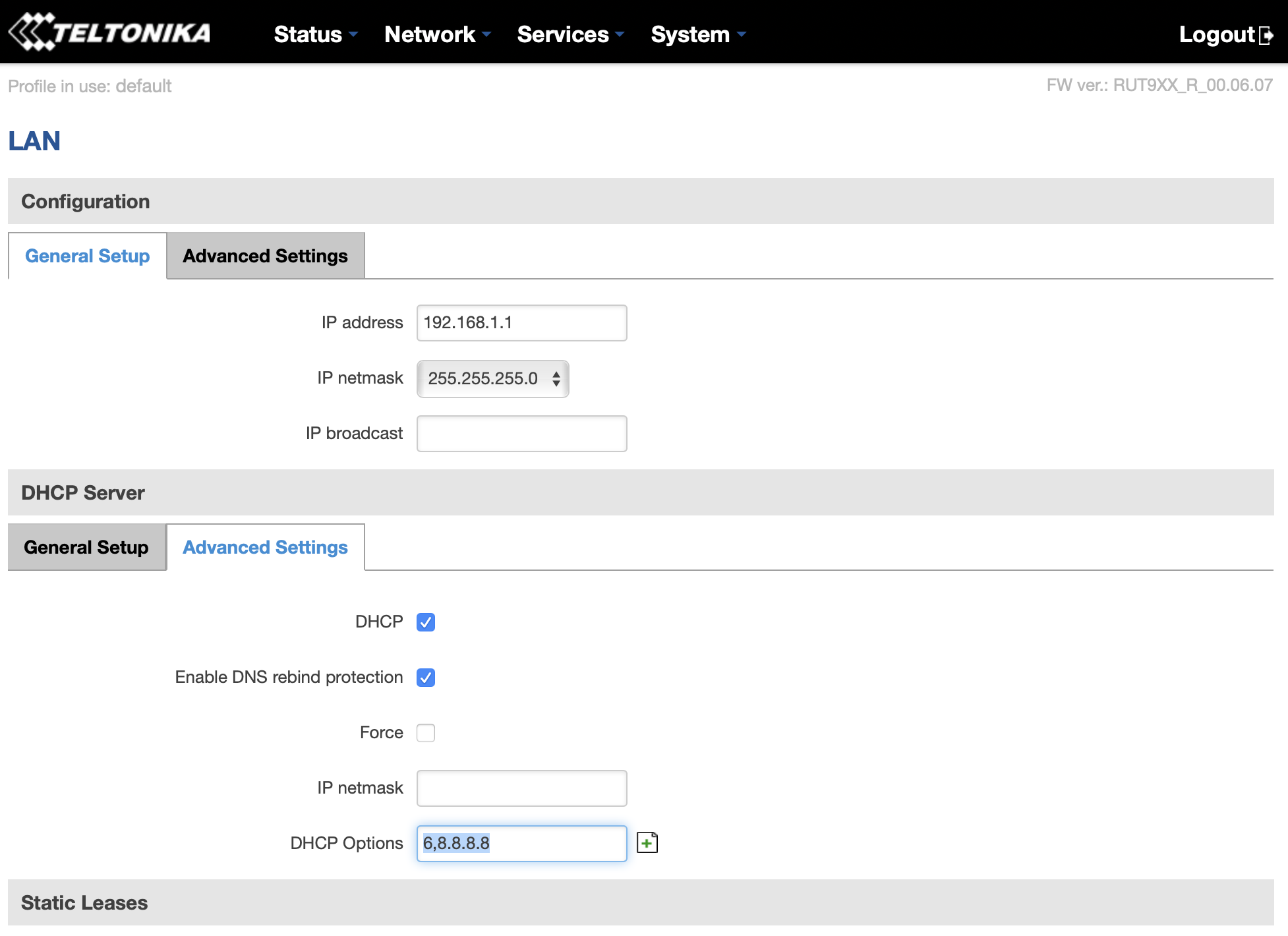The image size is (1288, 936).
Task: Disable DNS rebind protection checkbox
Action: [426, 677]
